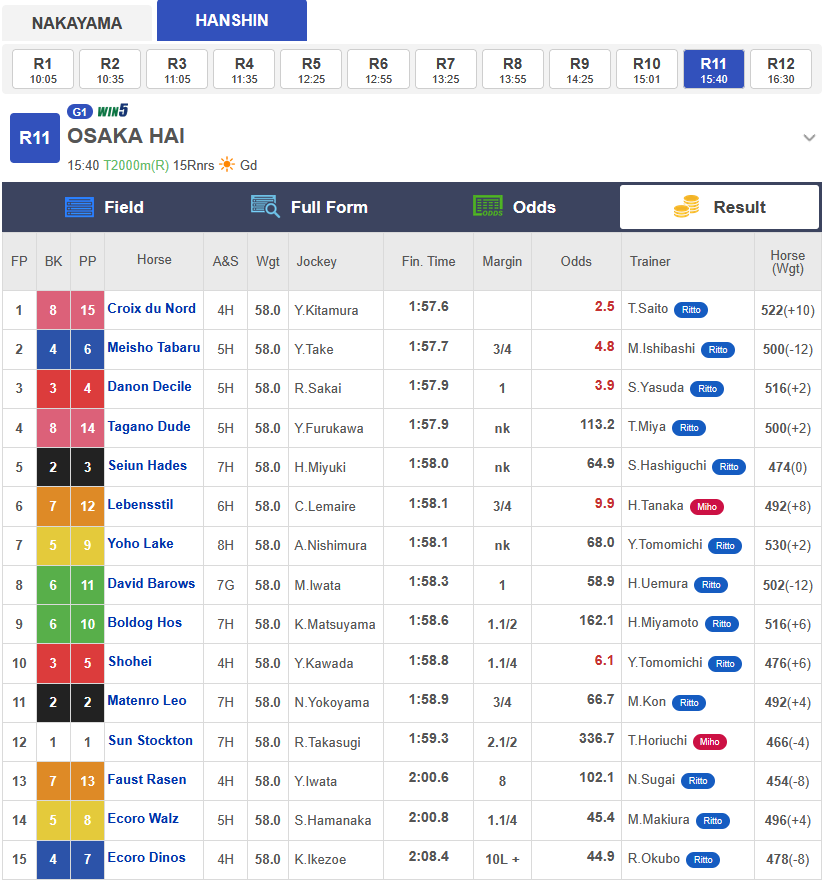Open horse Ecoro Dinos
This screenshot has height=884, width=831.
[147, 858]
